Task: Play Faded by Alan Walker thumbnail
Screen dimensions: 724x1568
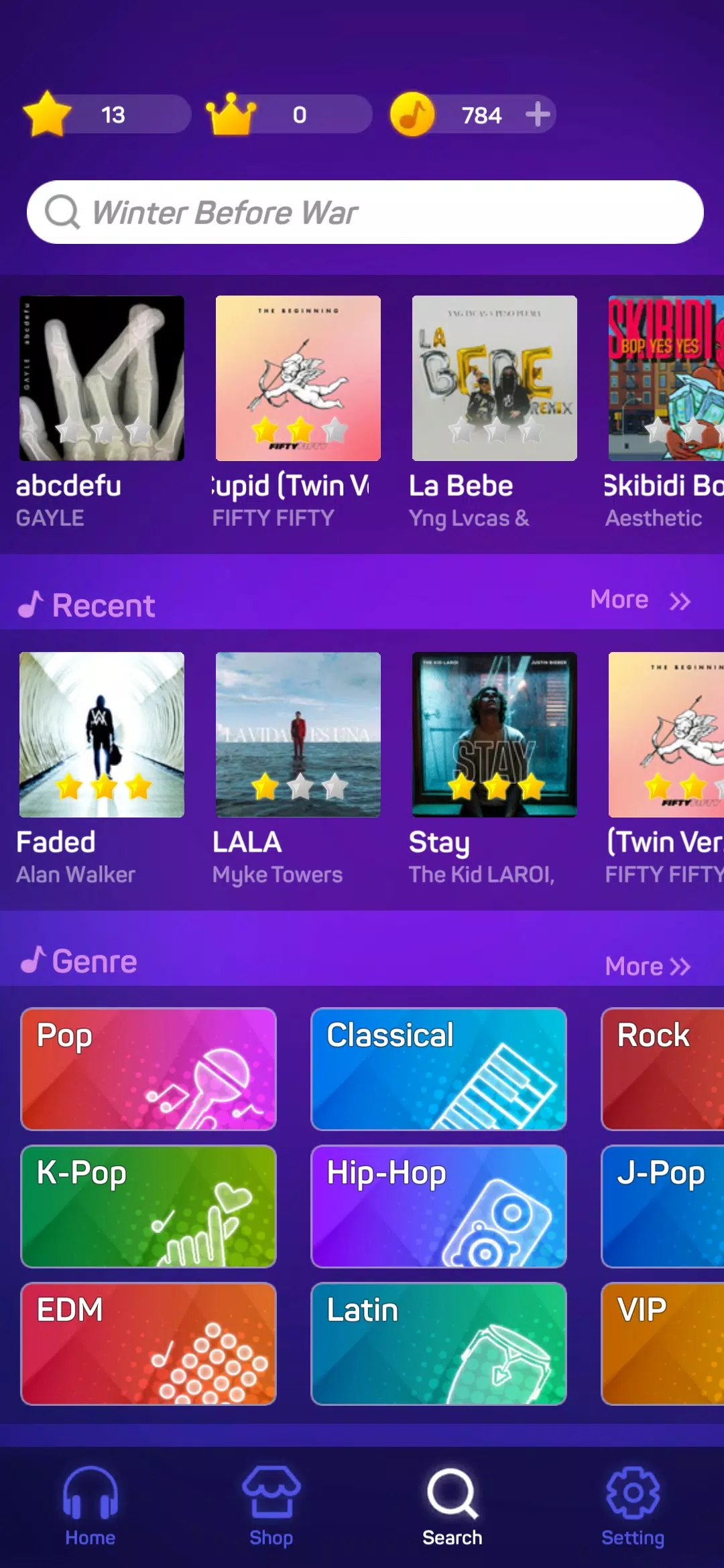Action: click(x=102, y=734)
